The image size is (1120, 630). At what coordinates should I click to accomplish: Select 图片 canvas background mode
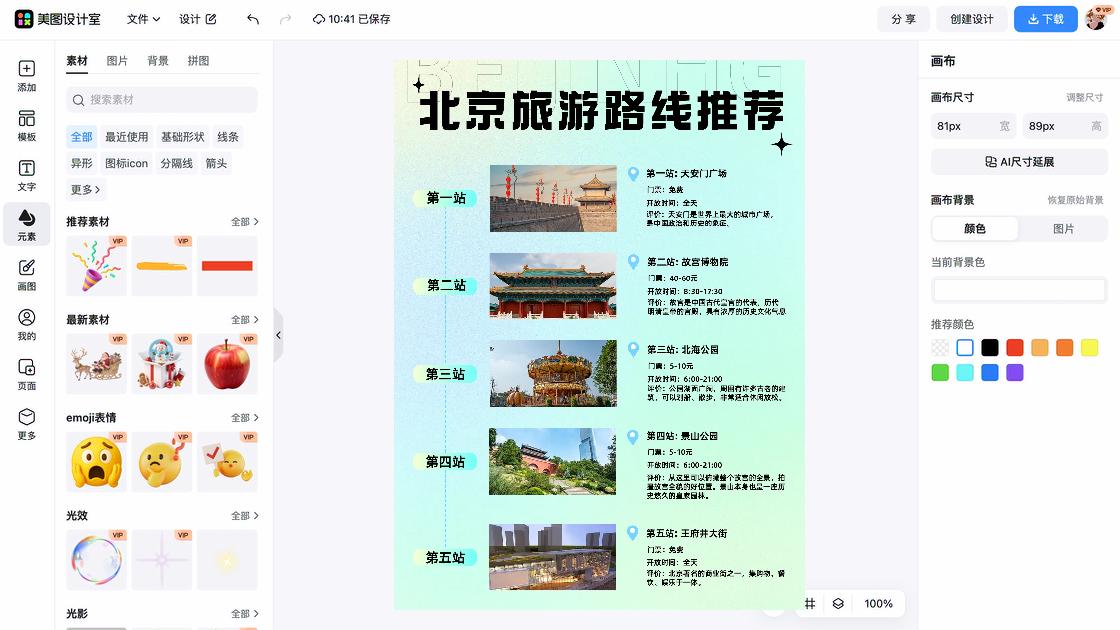(x=1064, y=229)
